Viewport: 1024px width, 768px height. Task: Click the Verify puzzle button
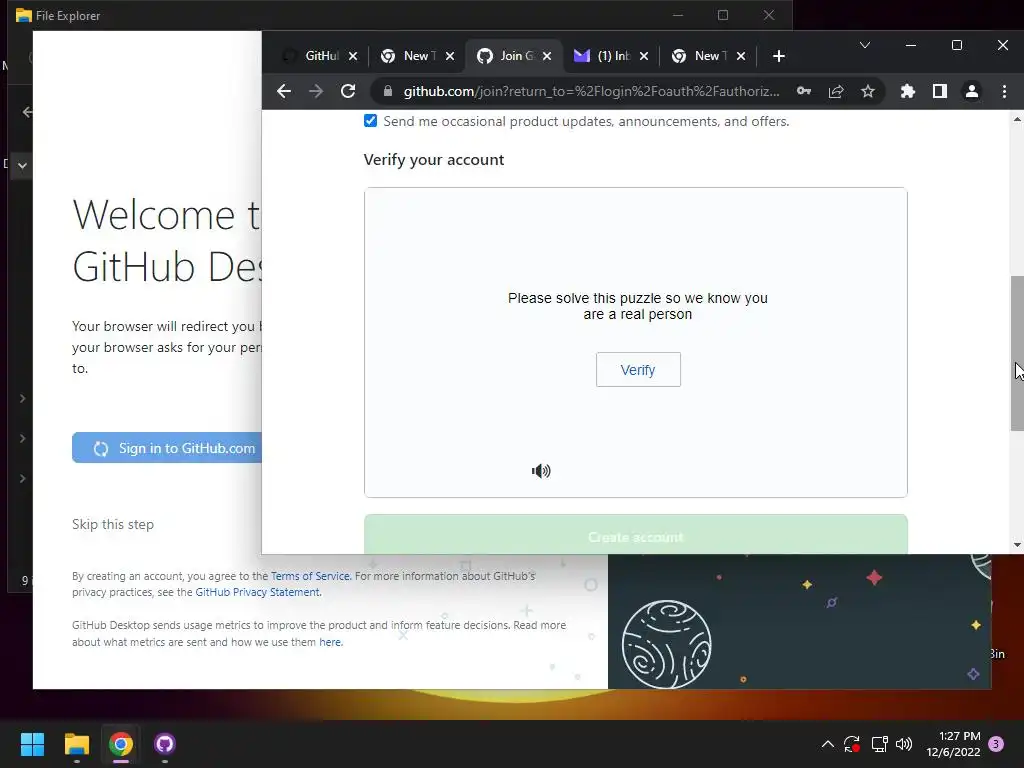coord(638,370)
